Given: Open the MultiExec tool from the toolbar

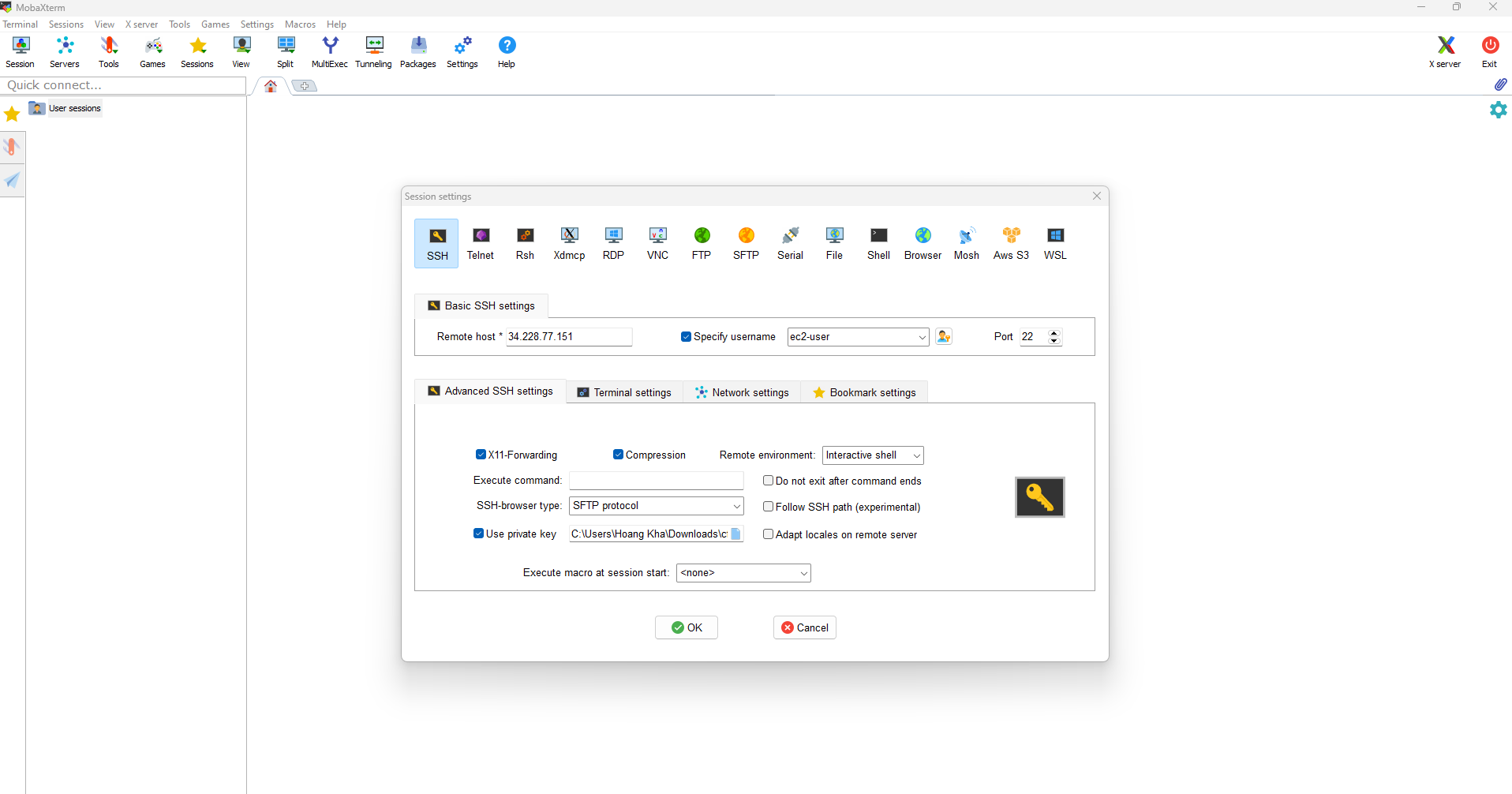Looking at the screenshot, I should [x=330, y=51].
